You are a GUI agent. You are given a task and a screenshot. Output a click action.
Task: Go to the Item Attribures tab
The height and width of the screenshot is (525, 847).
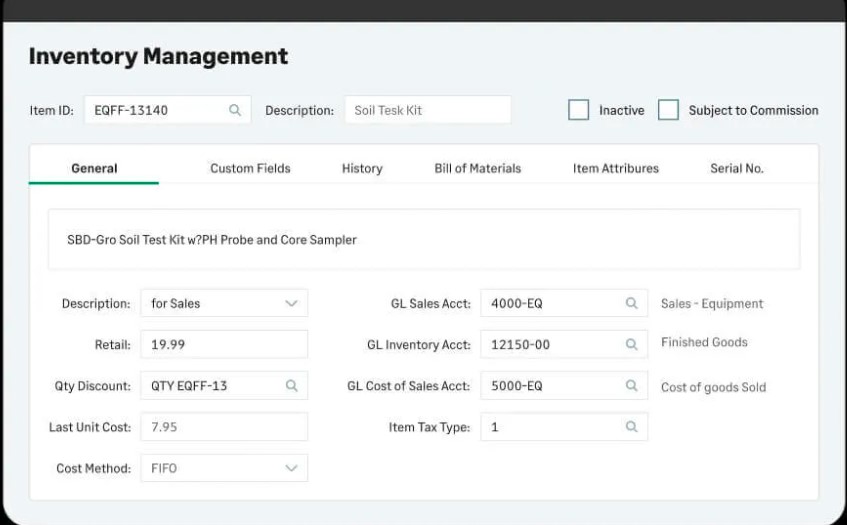[616, 169]
